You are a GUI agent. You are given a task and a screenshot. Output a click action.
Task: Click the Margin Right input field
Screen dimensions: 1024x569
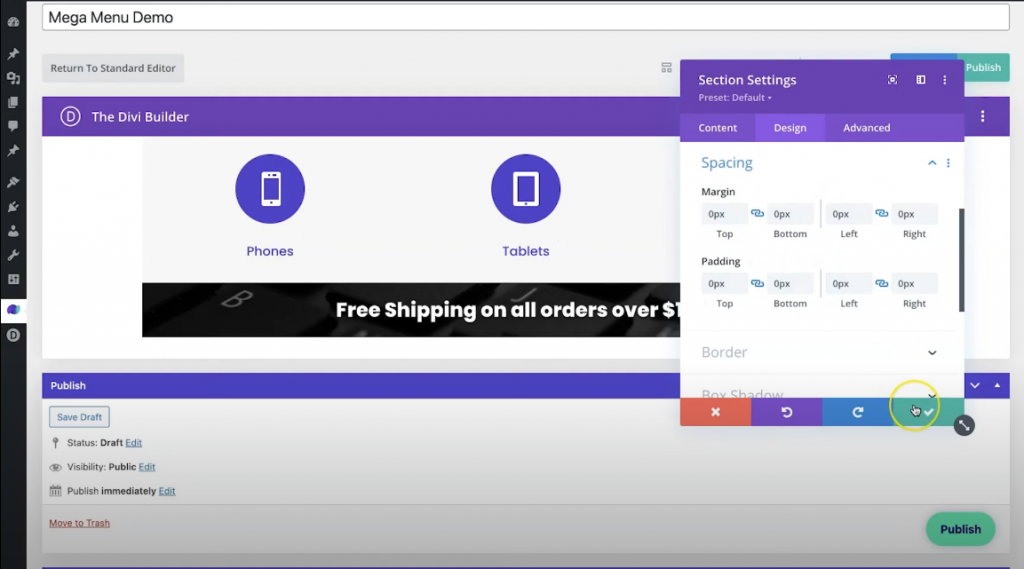(914, 214)
